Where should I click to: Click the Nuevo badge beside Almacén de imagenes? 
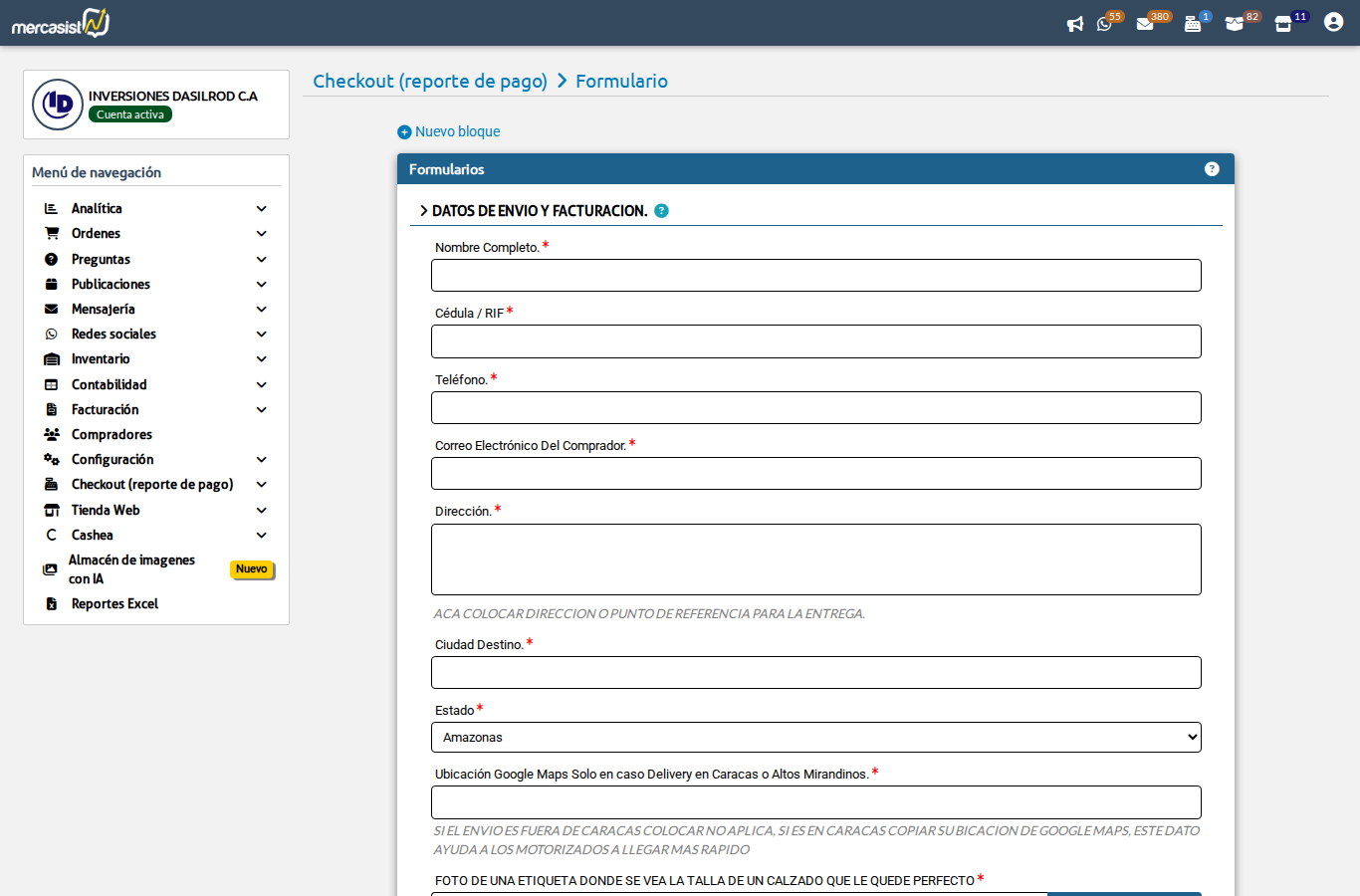click(252, 569)
